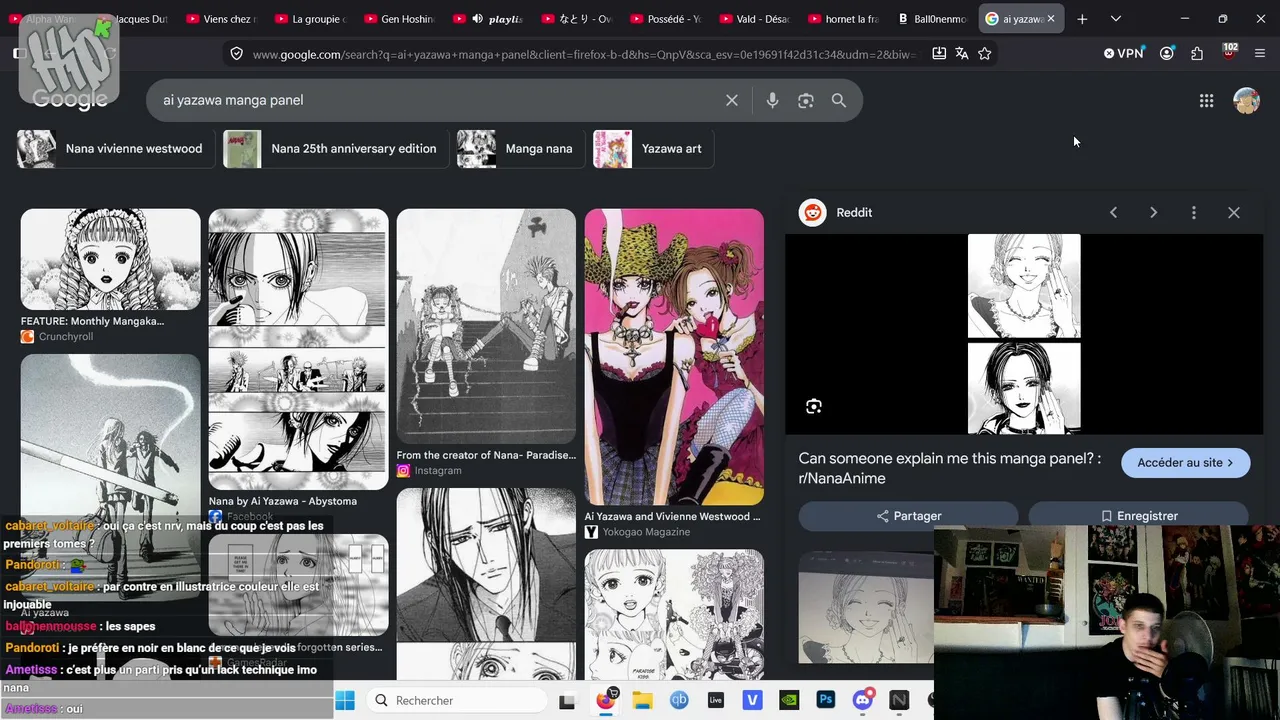1280x720 pixels.
Task: Open the Firefox VPN panel
Action: click(1124, 53)
